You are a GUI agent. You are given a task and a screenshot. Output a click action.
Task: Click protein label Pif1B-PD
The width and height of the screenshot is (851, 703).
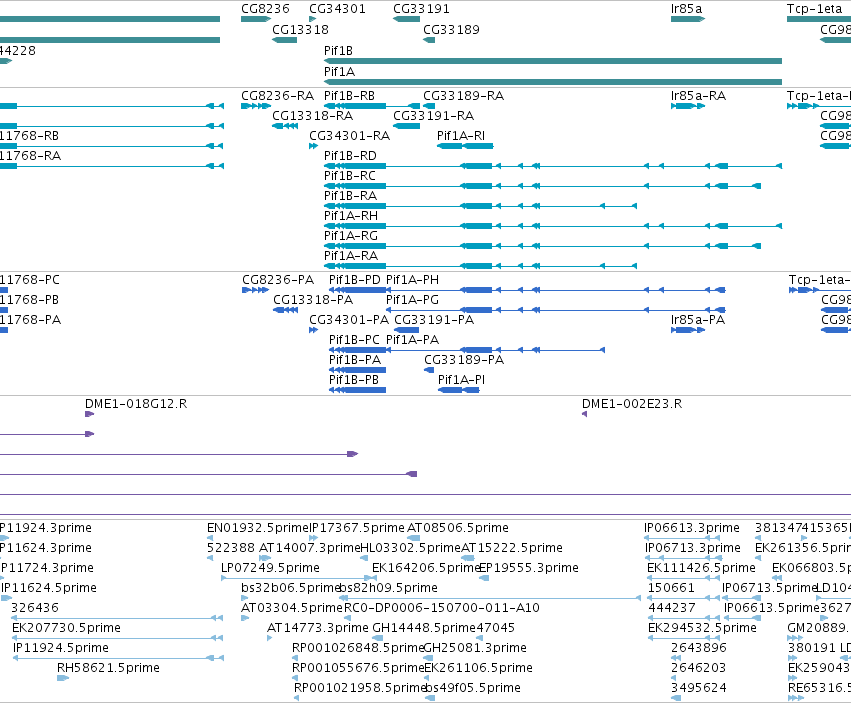click(x=354, y=280)
